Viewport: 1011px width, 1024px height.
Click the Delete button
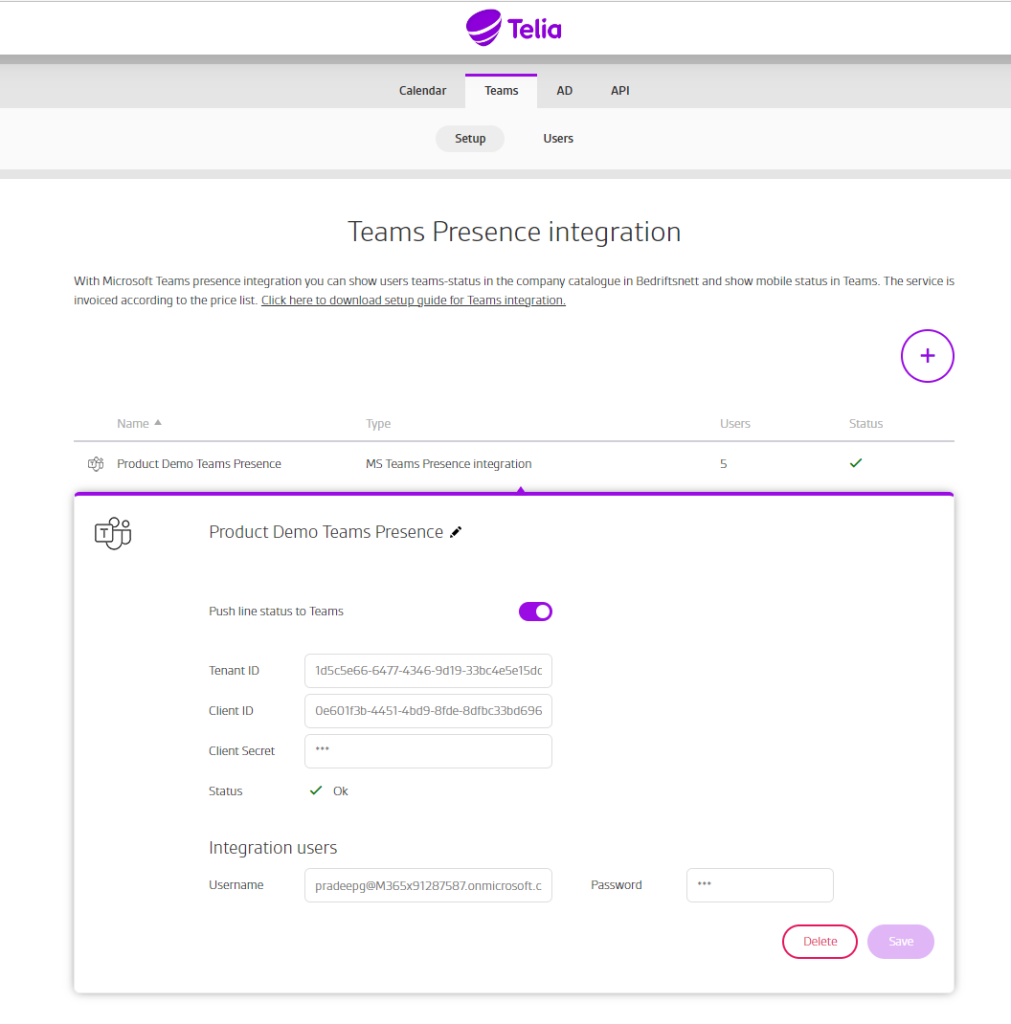pyautogui.click(x=819, y=941)
